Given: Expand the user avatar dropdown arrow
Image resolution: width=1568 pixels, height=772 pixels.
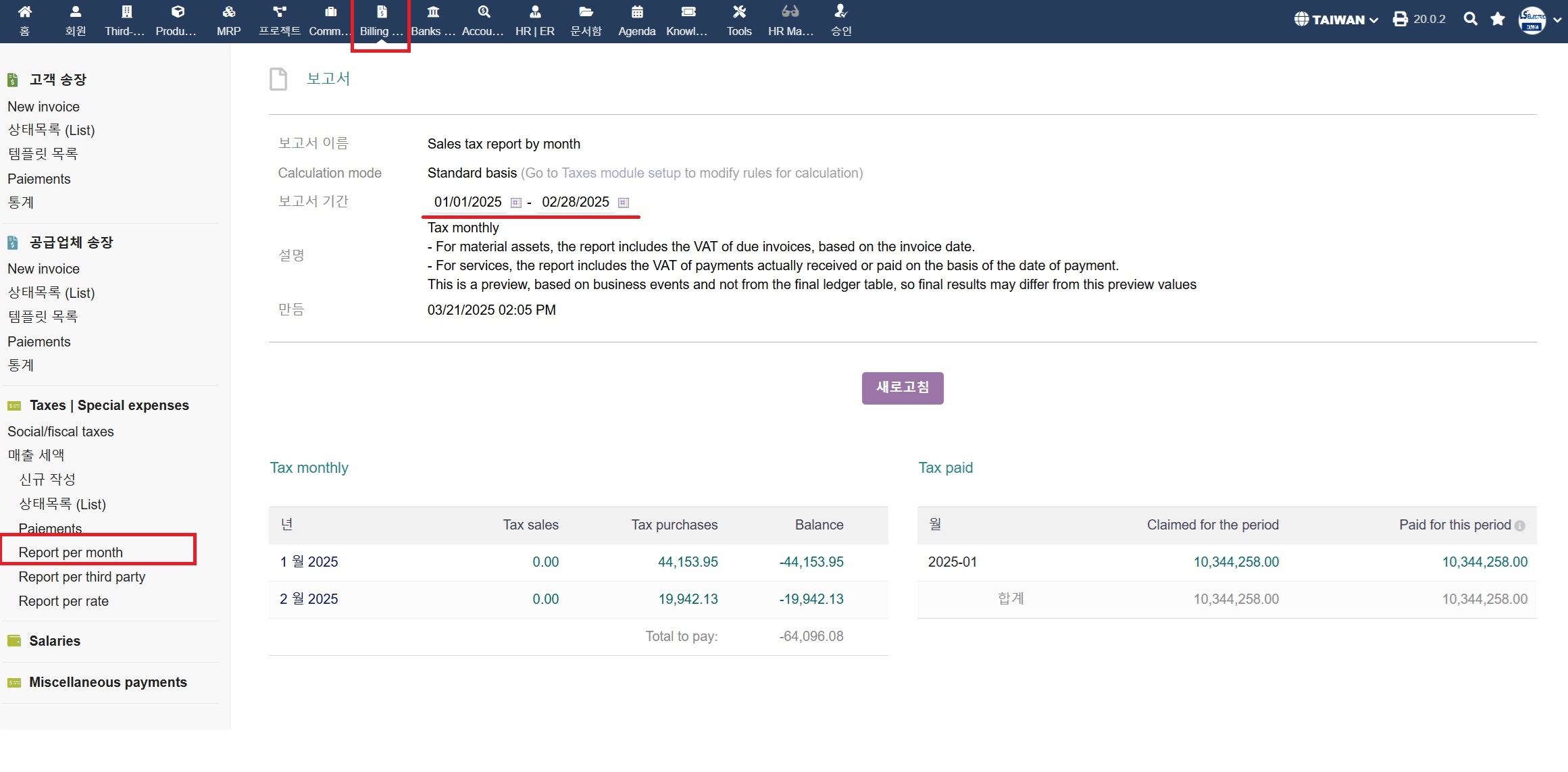Looking at the screenshot, I should point(1557,20).
